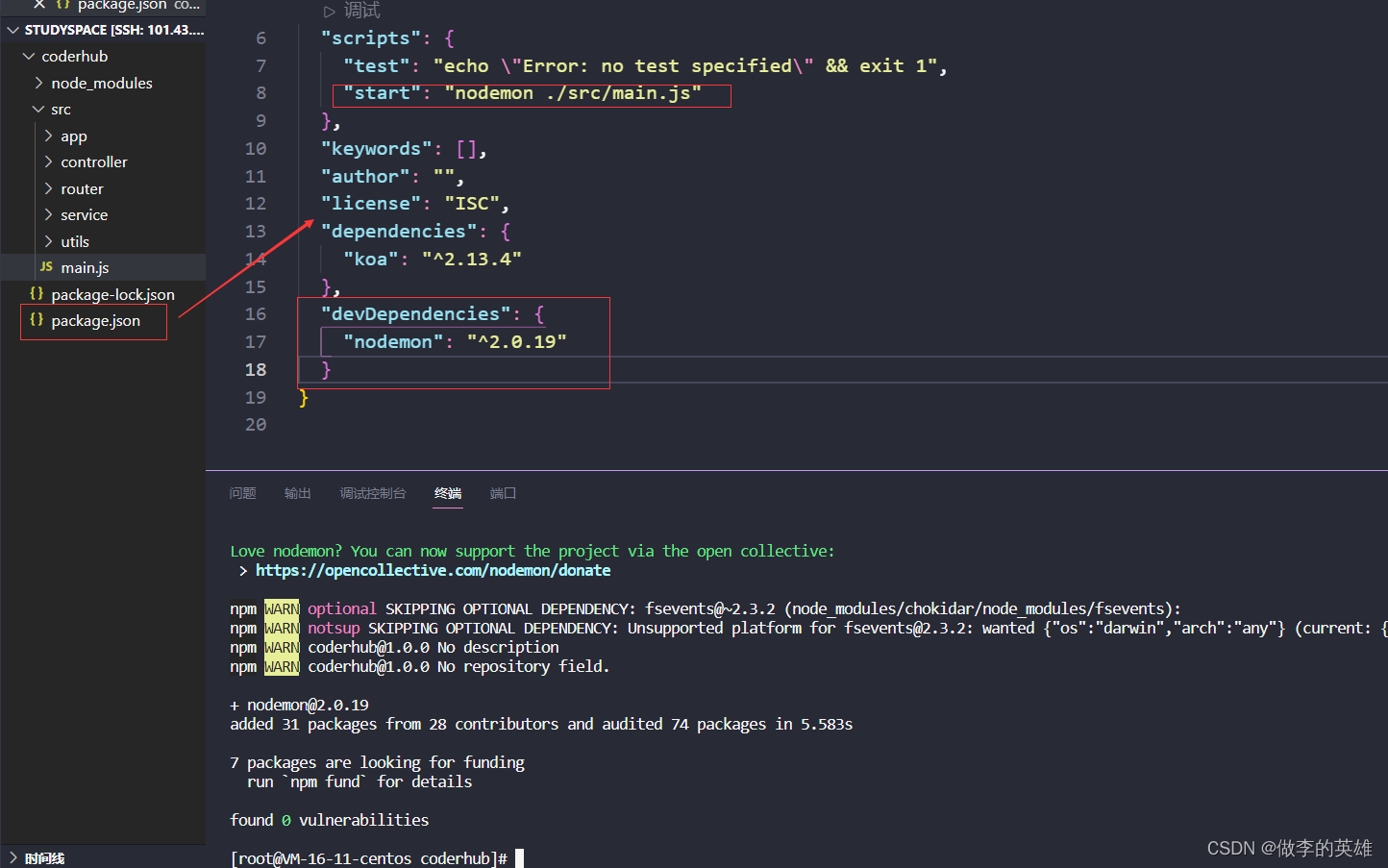1388x868 pixels.
Task: Select the service folder name
Action: click(85, 215)
